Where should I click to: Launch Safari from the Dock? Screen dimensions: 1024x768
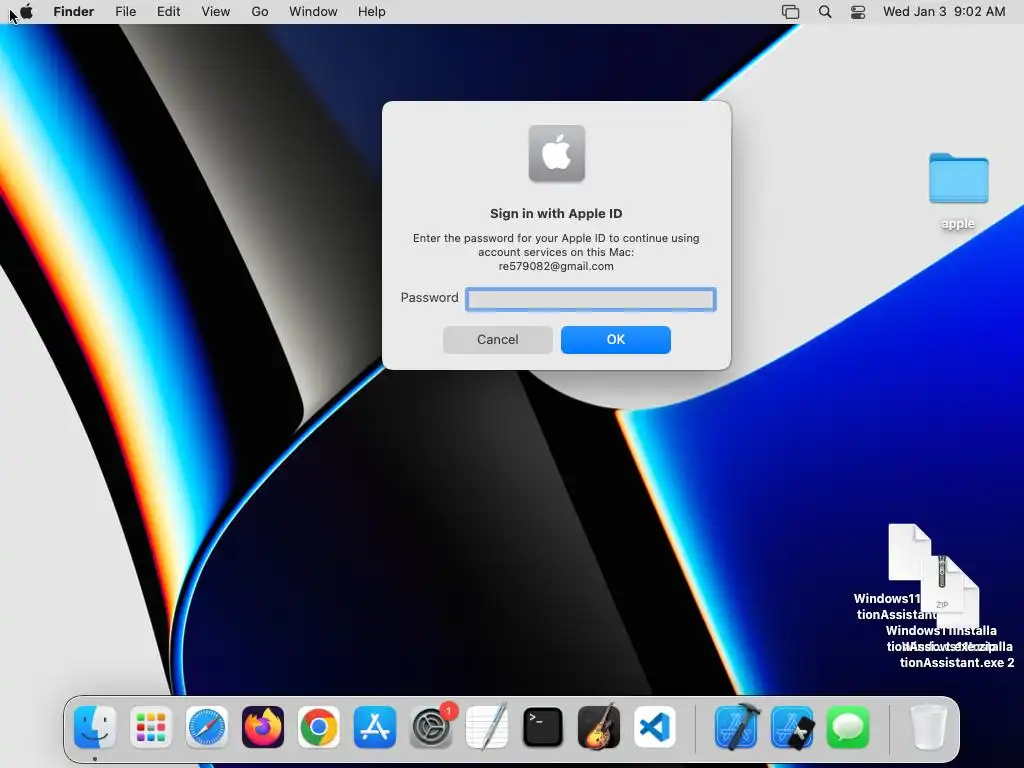[207, 727]
